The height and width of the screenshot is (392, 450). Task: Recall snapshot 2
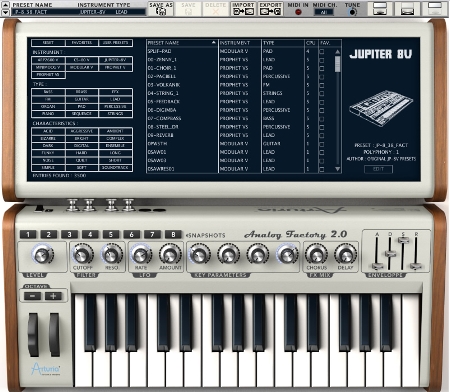click(49, 234)
